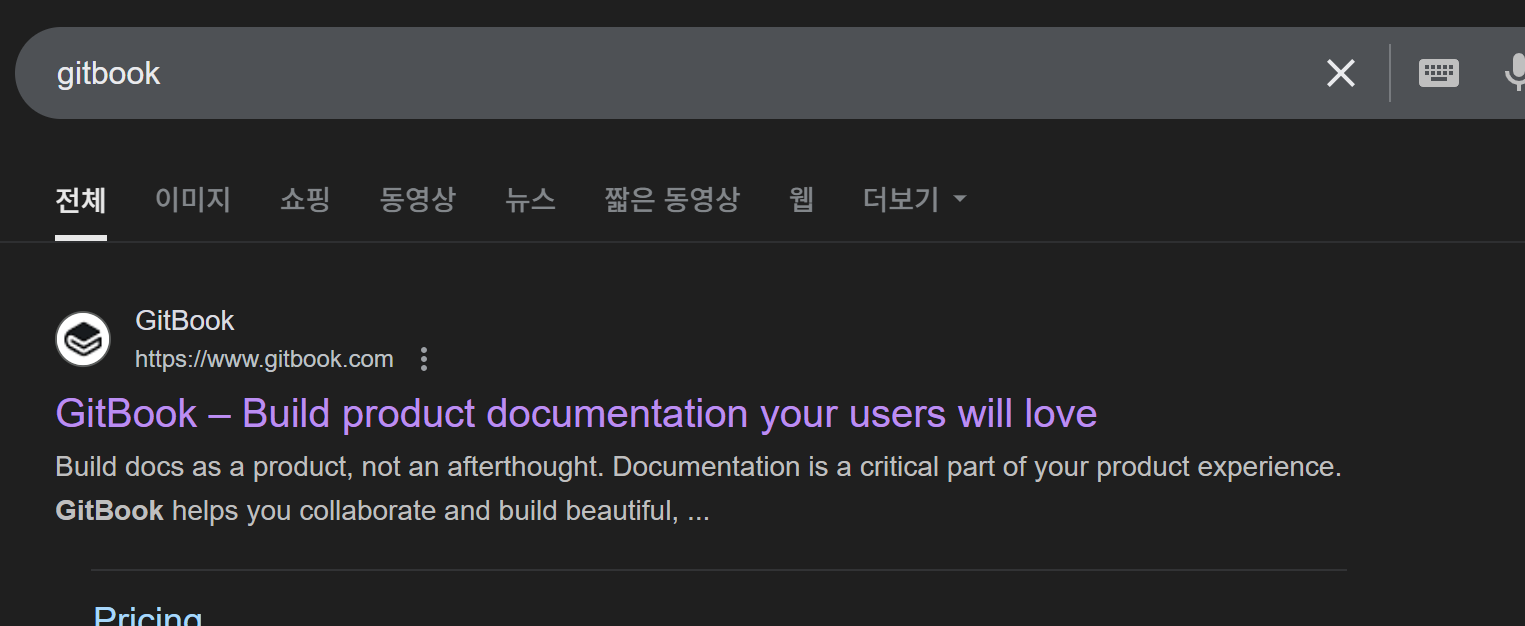This screenshot has height=626, width=1525.
Task: Open the GitBook – Build product documentation link
Action: [576, 413]
